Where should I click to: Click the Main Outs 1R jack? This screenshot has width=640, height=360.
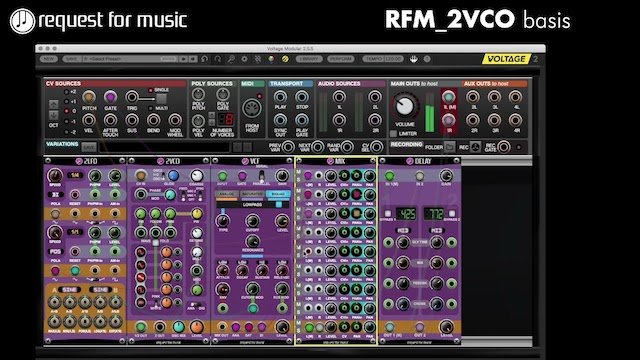(x=449, y=120)
